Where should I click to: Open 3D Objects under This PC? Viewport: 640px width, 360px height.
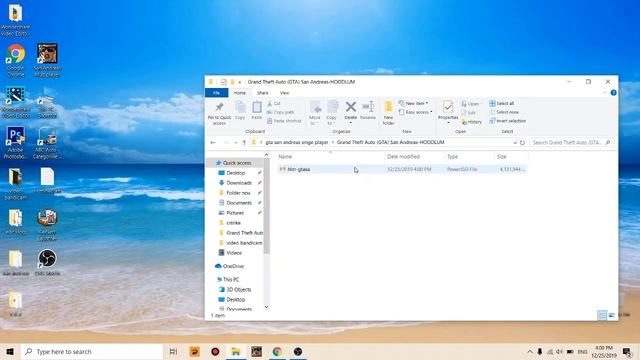(x=238, y=289)
